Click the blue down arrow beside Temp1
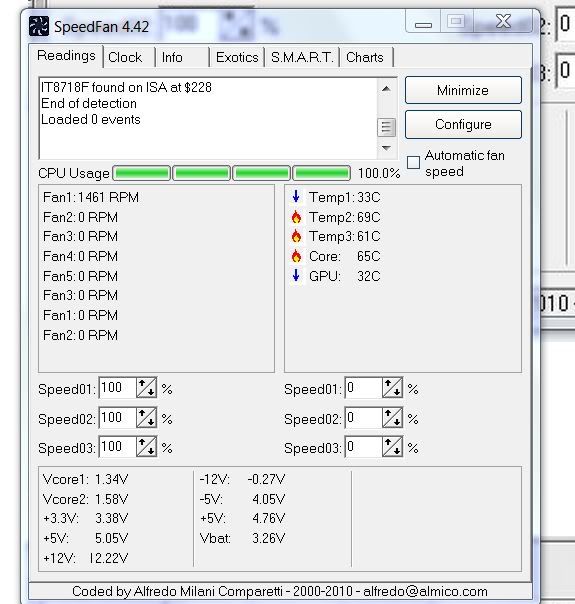This screenshot has width=575, height=604. (x=296, y=197)
